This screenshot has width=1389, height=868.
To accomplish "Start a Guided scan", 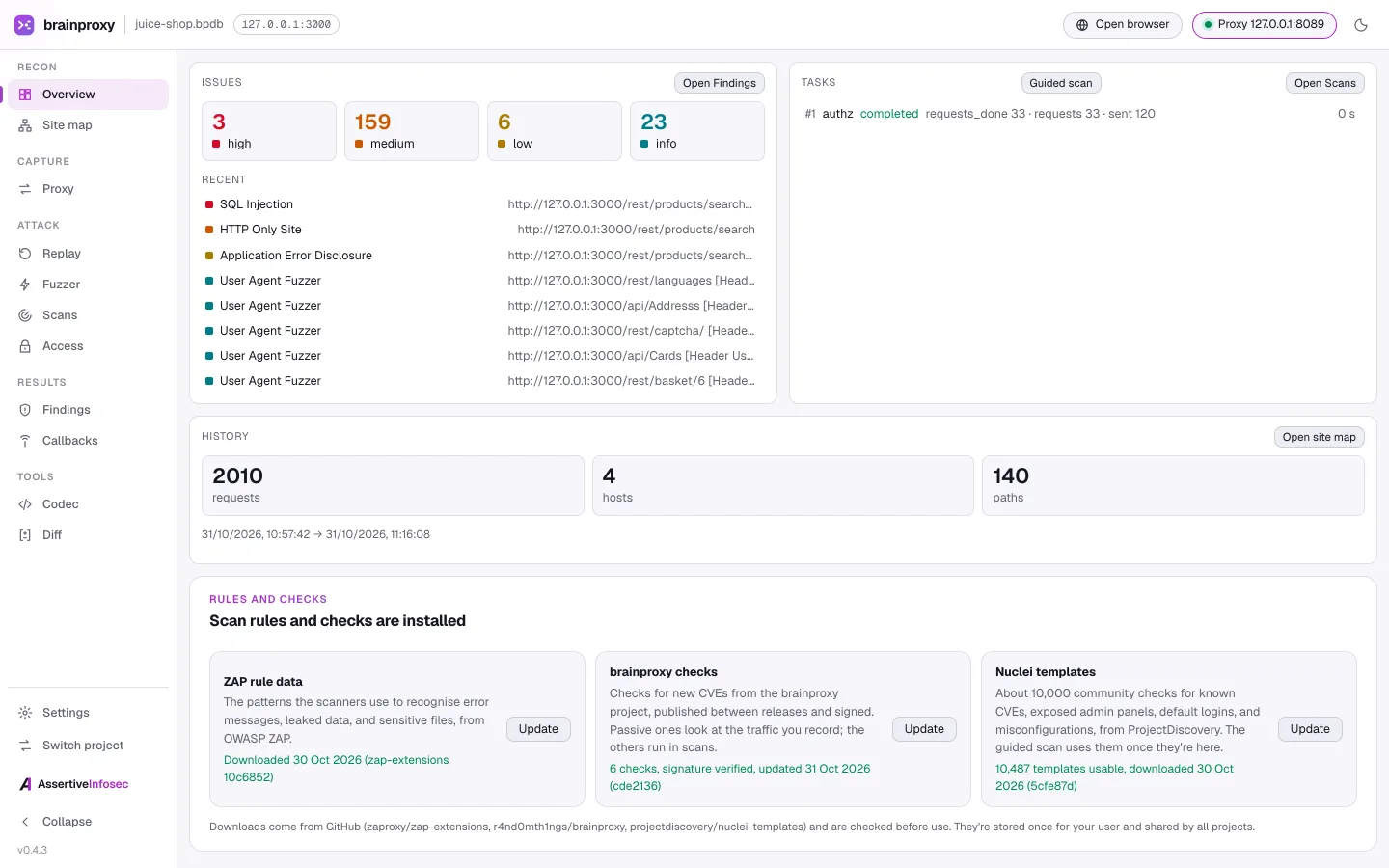I will pyautogui.click(x=1060, y=83).
